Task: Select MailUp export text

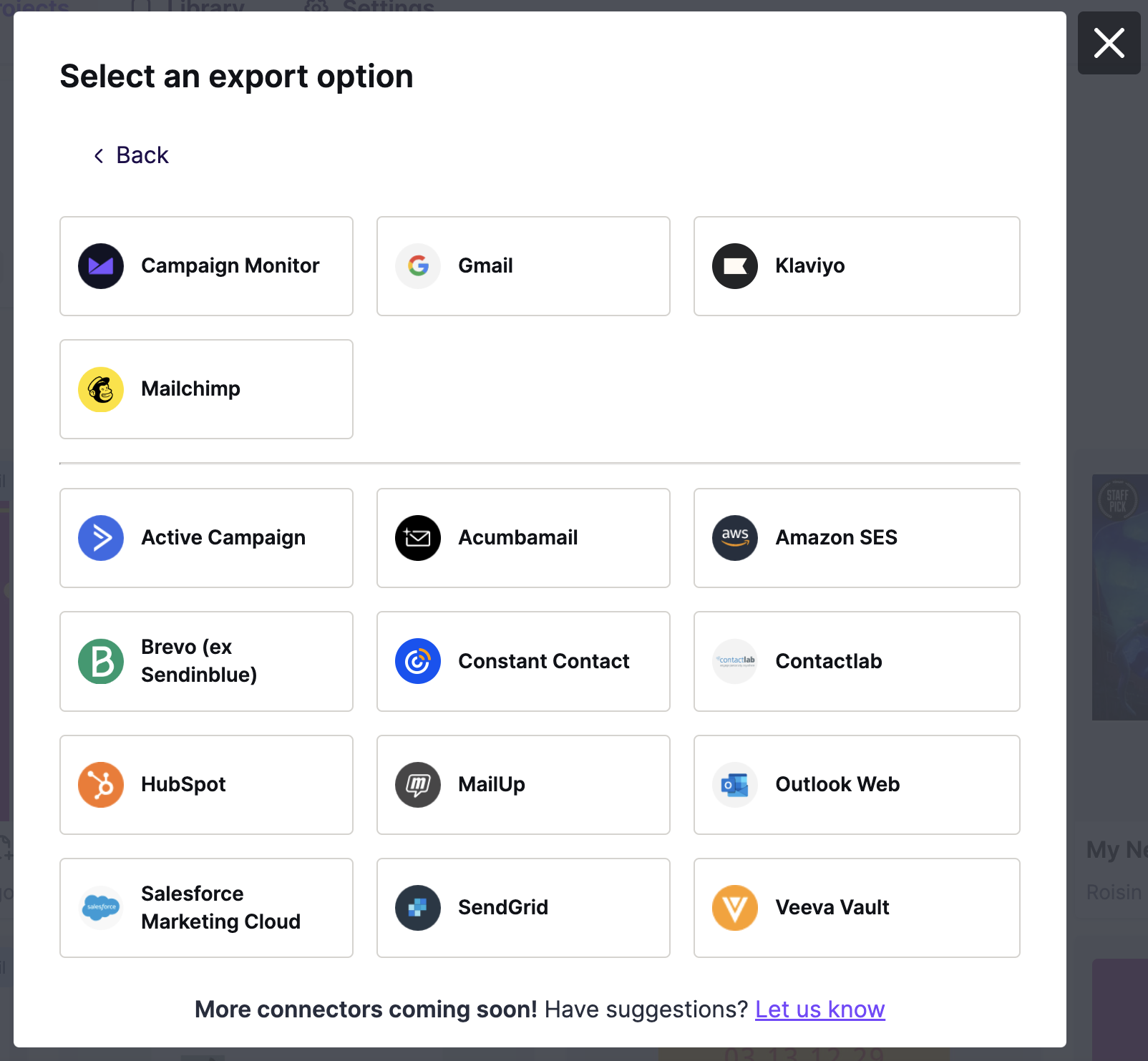Action: [492, 785]
